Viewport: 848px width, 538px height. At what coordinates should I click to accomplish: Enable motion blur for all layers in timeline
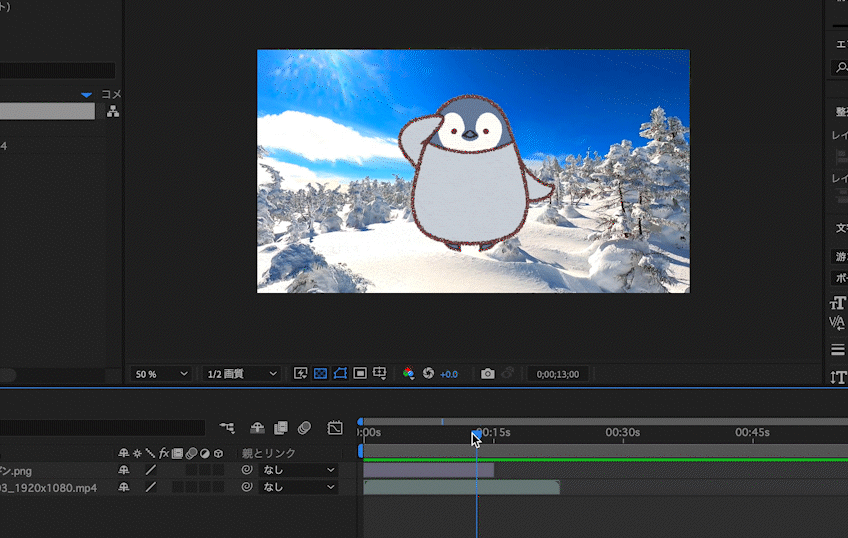click(304, 428)
